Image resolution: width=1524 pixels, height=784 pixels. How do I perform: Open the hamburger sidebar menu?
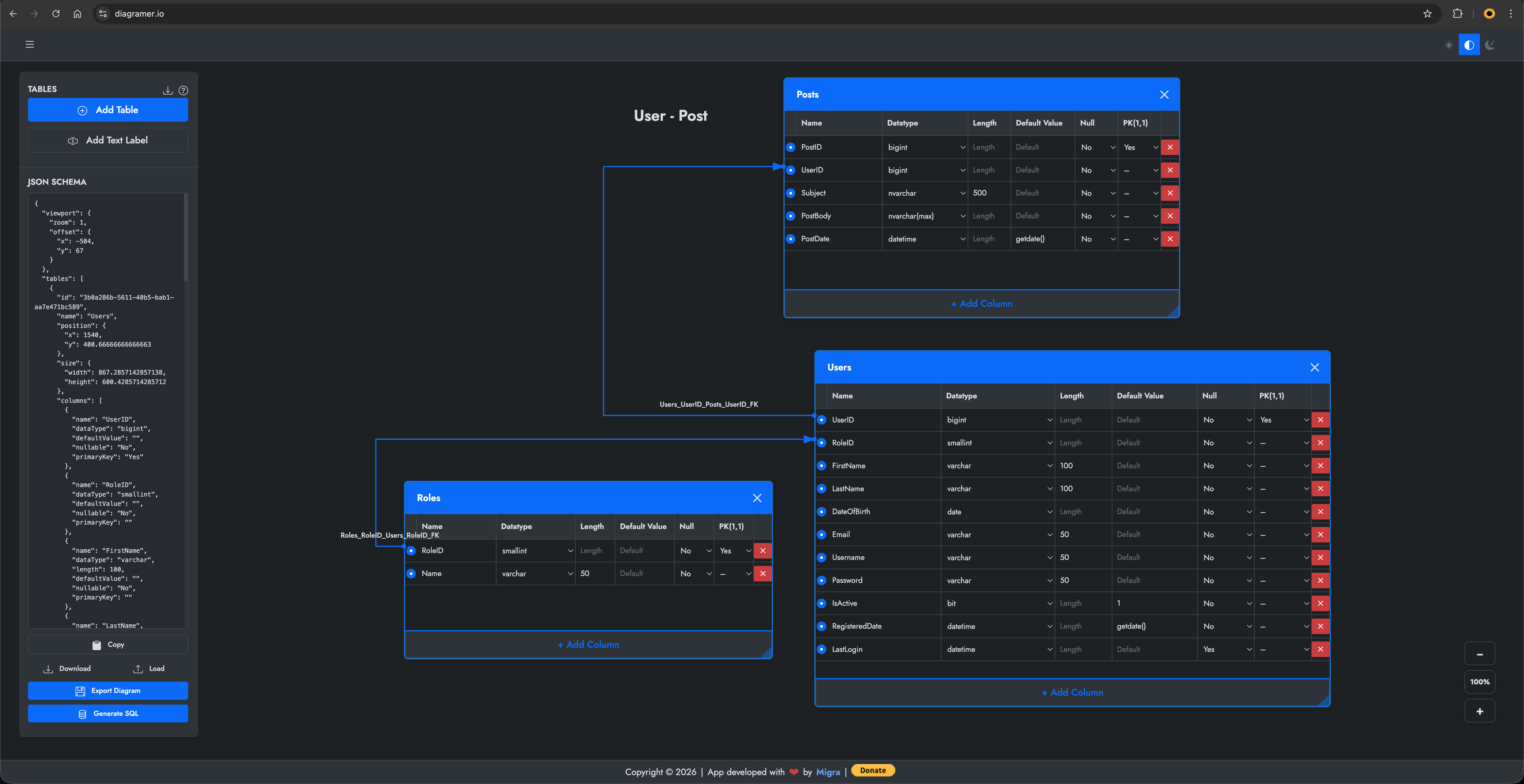[29, 44]
